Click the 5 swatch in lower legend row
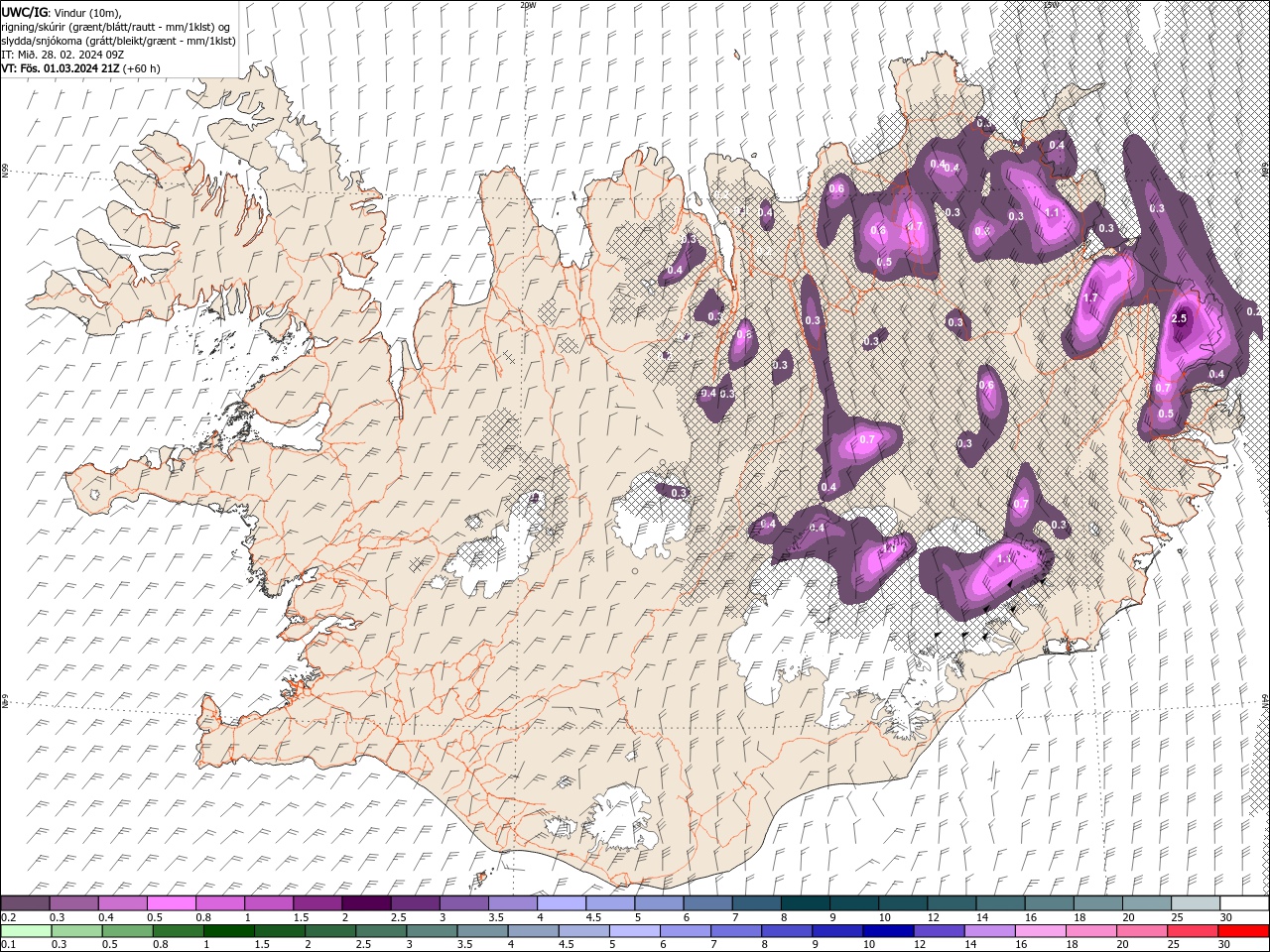1270x952 pixels. tap(635, 931)
